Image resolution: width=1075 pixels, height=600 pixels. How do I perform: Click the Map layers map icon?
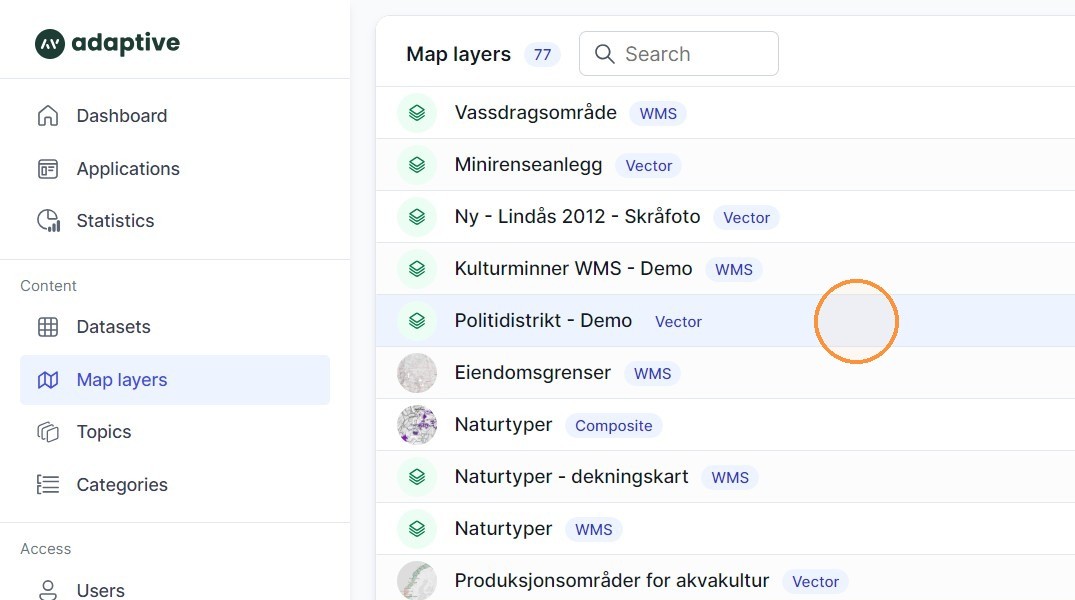tap(48, 380)
